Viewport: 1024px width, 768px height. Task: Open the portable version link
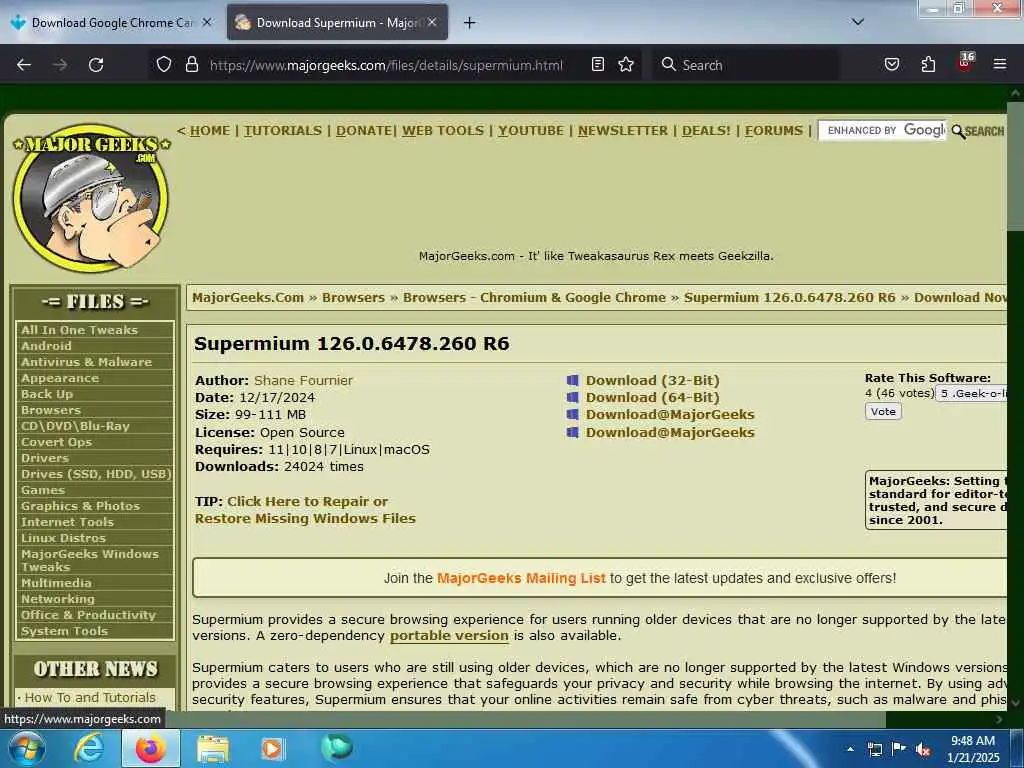[x=449, y=635]
